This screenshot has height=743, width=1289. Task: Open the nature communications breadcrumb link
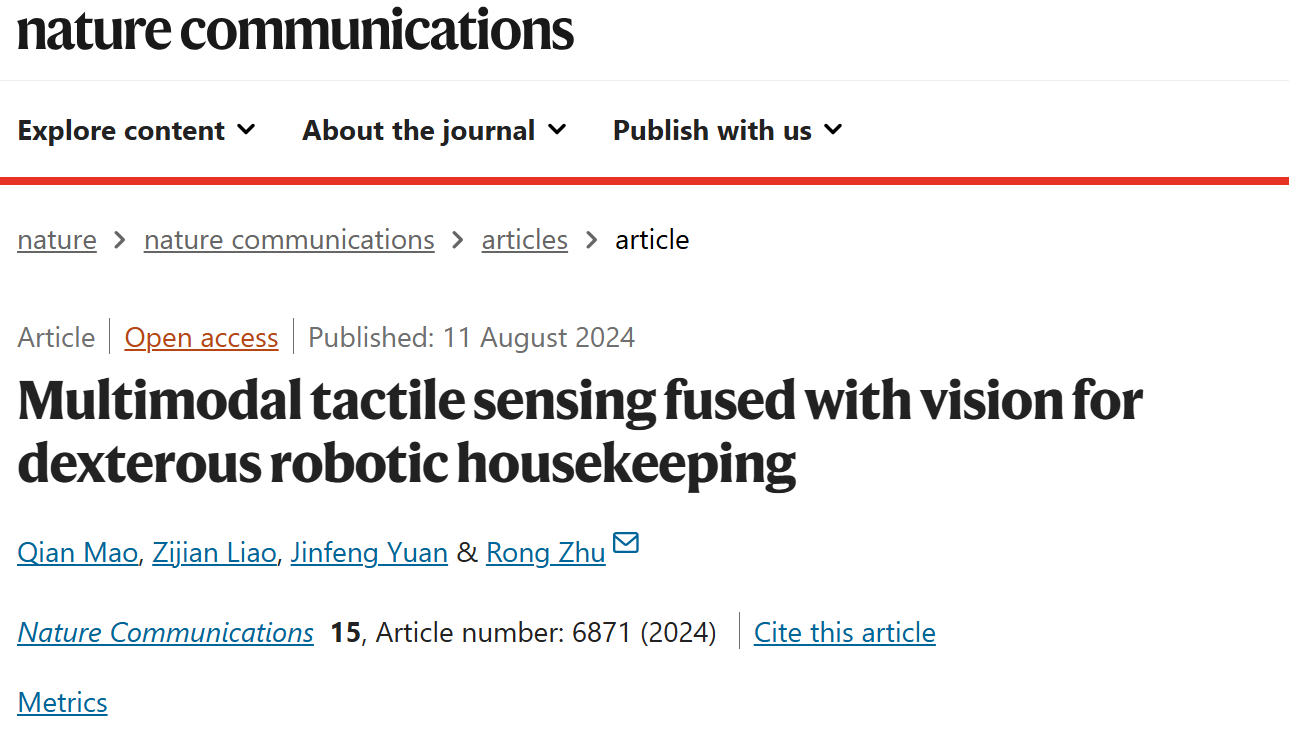pos(289,240)
